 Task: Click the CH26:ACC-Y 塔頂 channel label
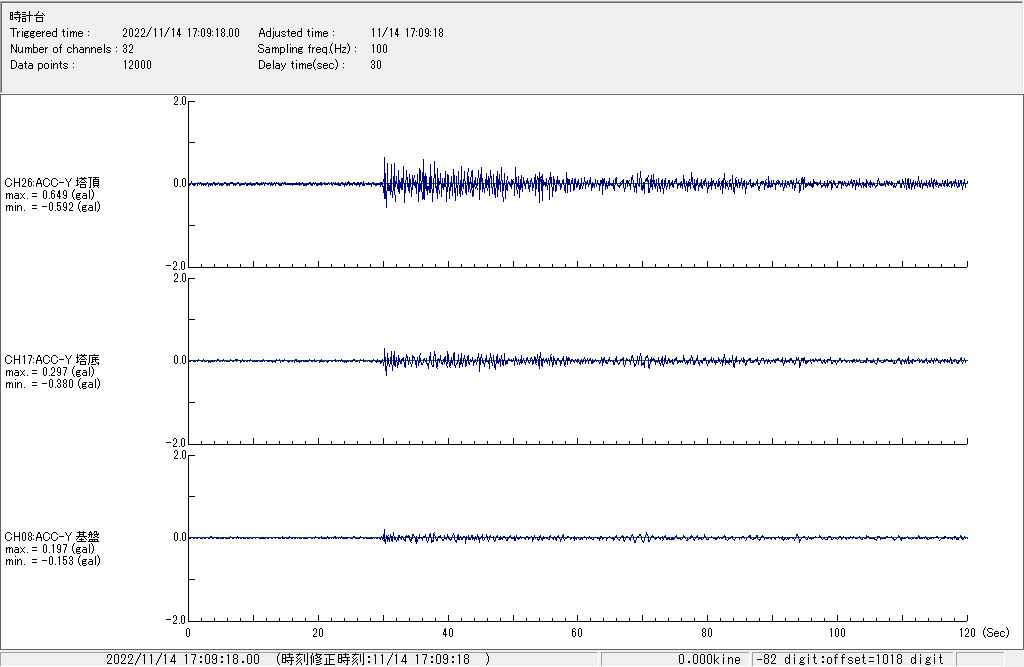(x=52, y=183)
